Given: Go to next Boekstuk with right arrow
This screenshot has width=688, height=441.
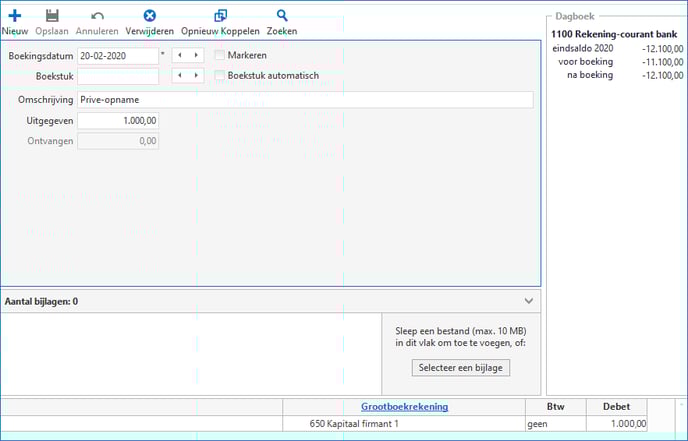Looking at the screenshot, I should click(x=194, y=76).
